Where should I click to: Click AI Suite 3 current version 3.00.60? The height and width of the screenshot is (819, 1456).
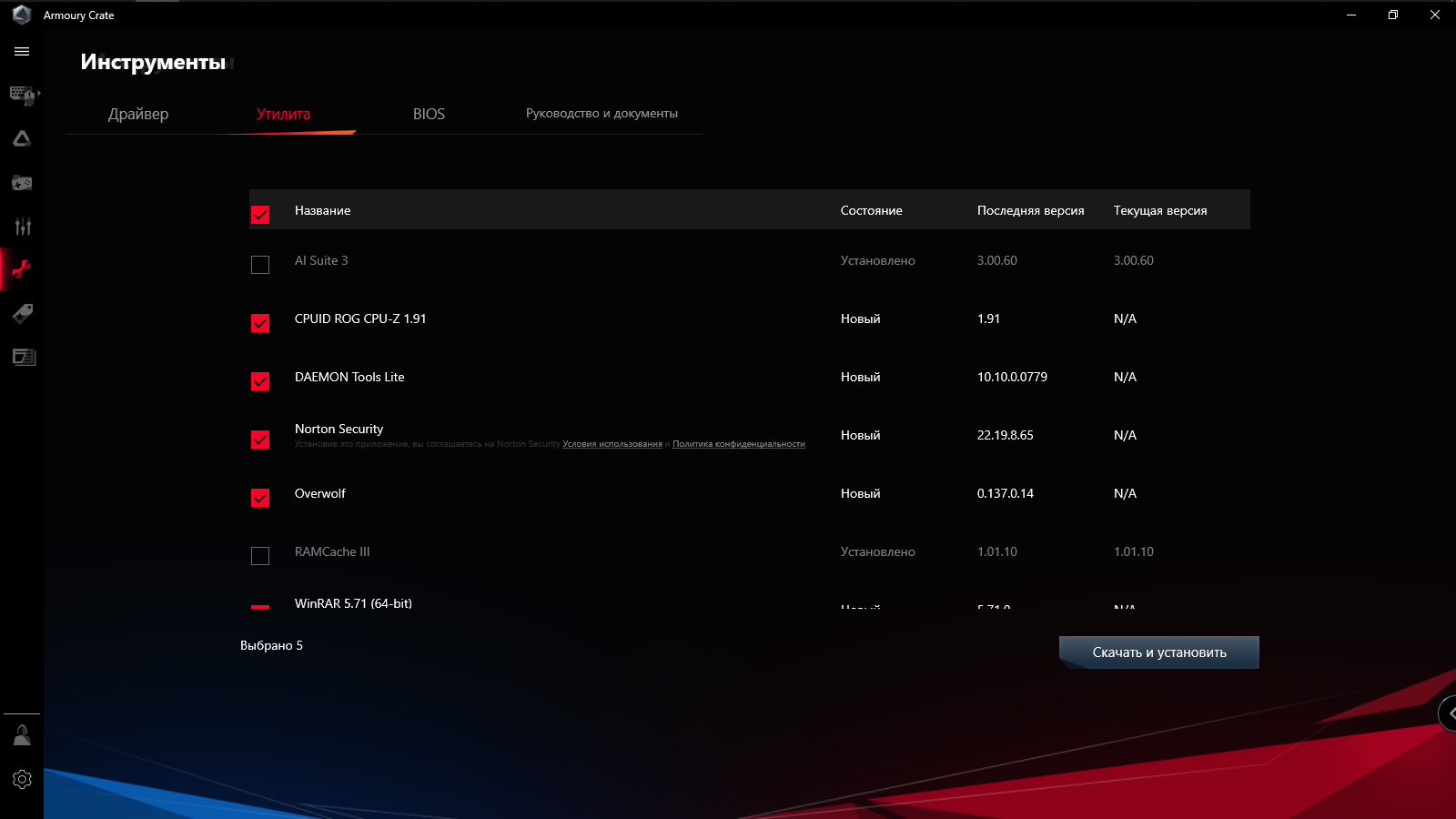[x=1134, y=260]
